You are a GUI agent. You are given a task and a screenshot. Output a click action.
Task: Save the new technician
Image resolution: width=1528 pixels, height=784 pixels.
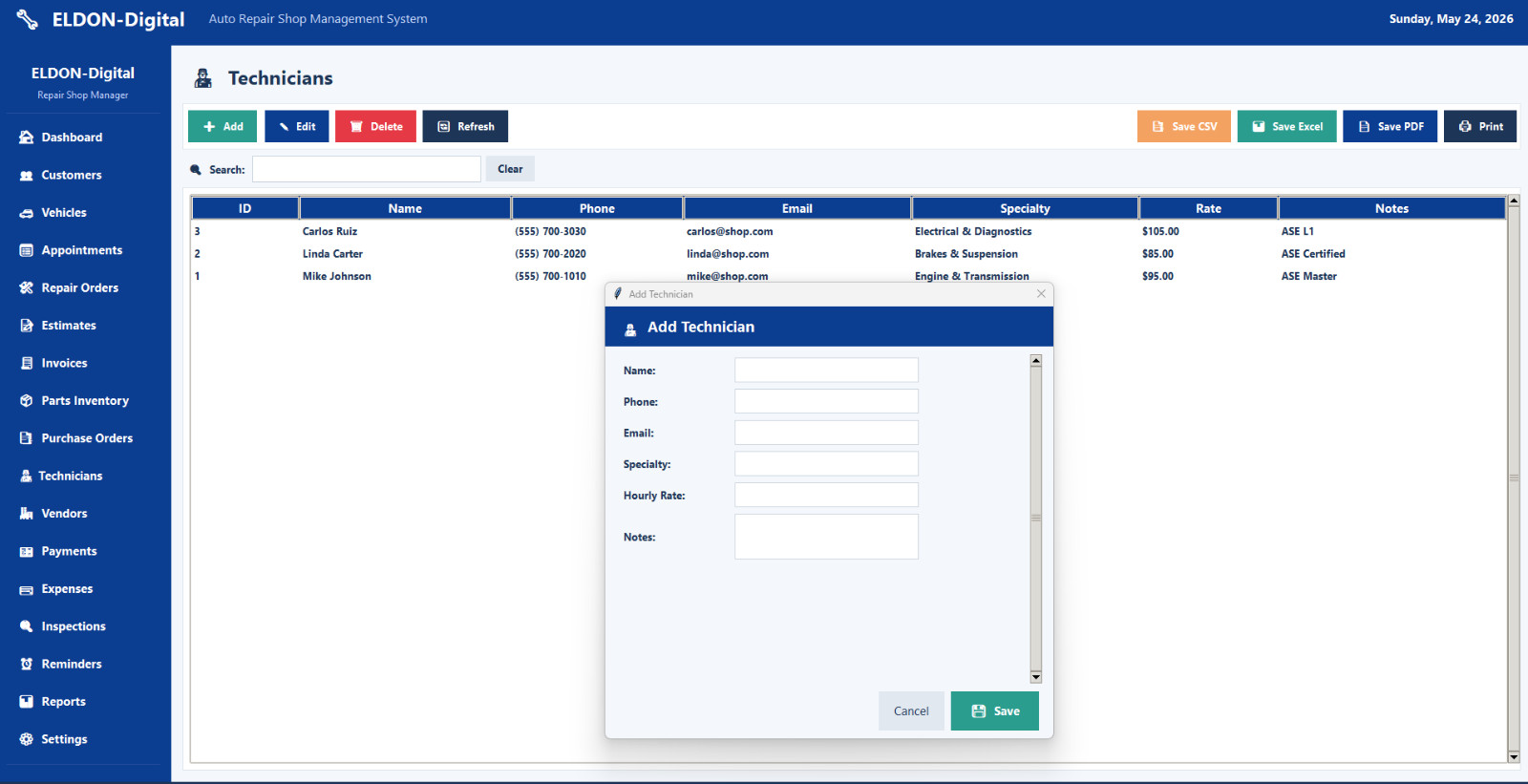tap(995, 711)
